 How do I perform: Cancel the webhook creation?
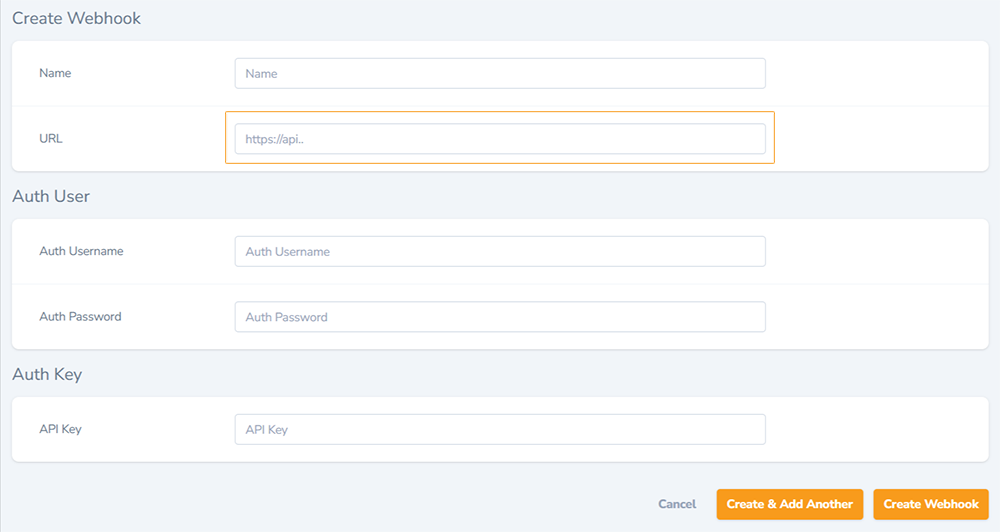(677, 504)
